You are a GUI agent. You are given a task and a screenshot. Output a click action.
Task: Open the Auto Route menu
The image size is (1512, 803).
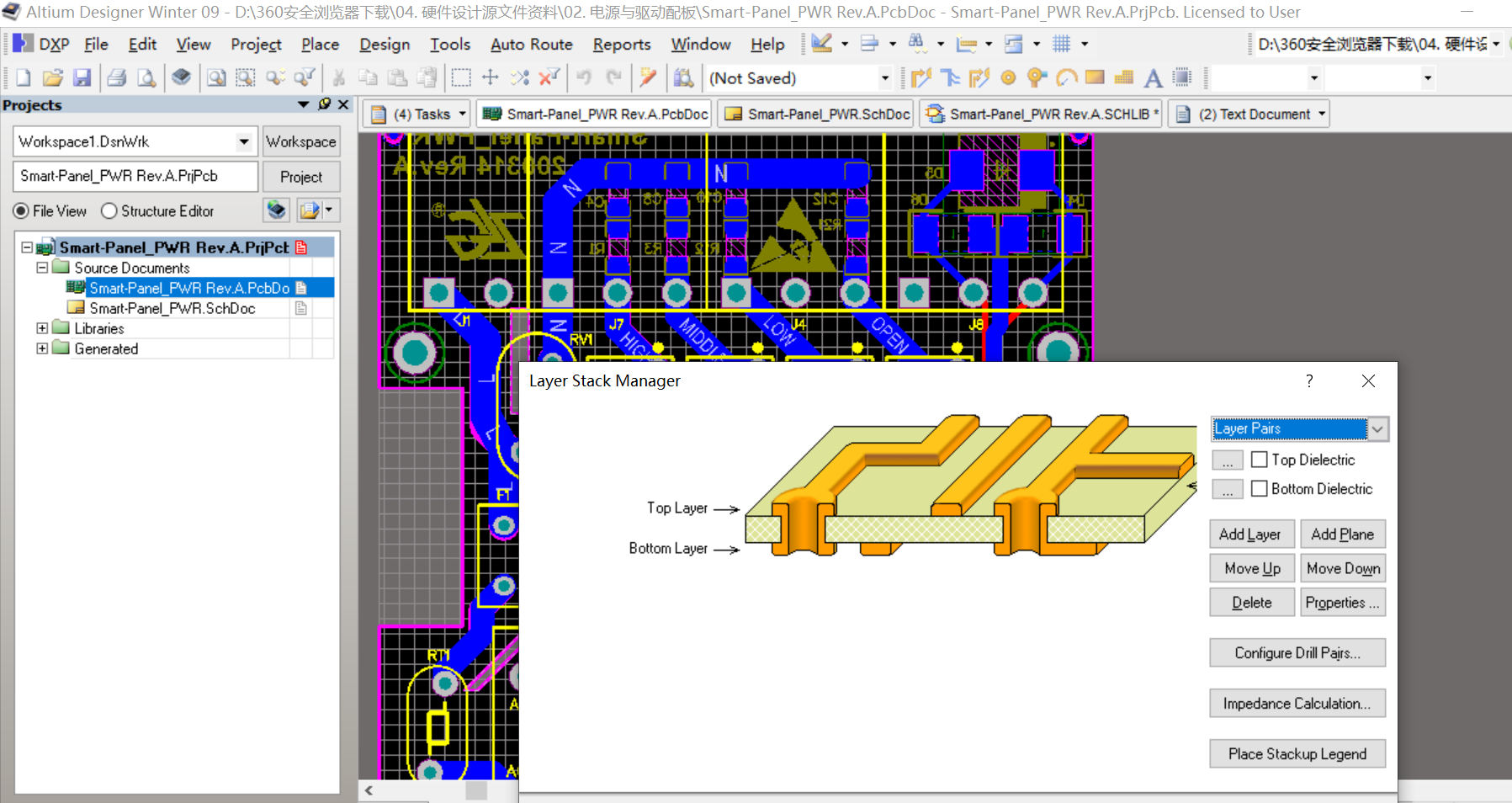point(532,45)
